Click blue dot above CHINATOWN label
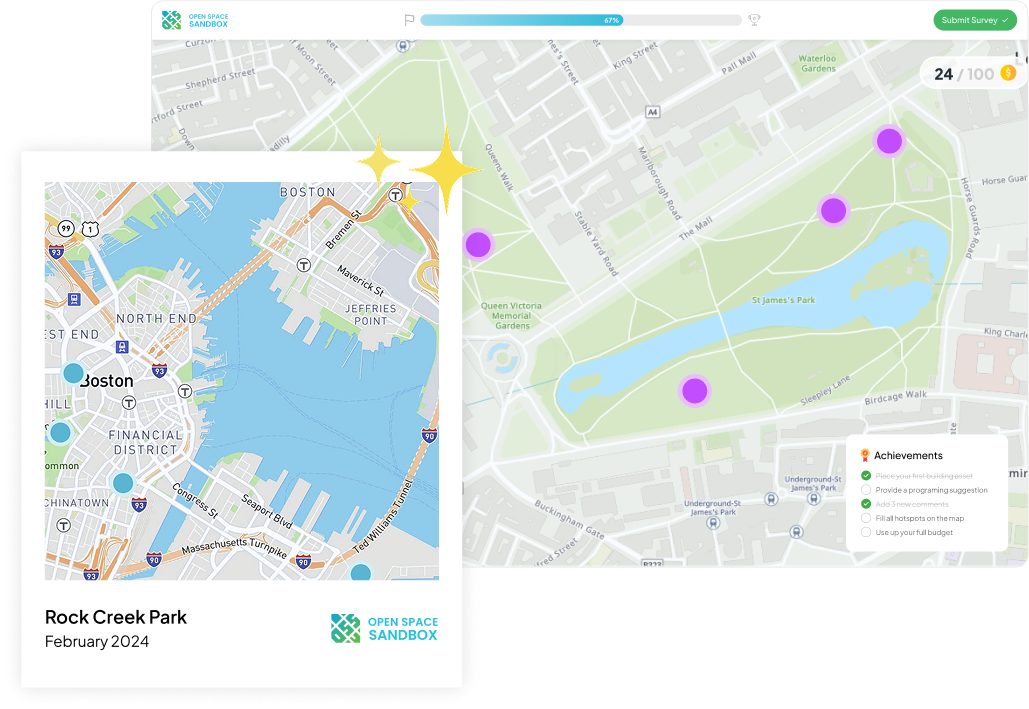Viewport: 1029px width, 709px height. coord(123,483)
